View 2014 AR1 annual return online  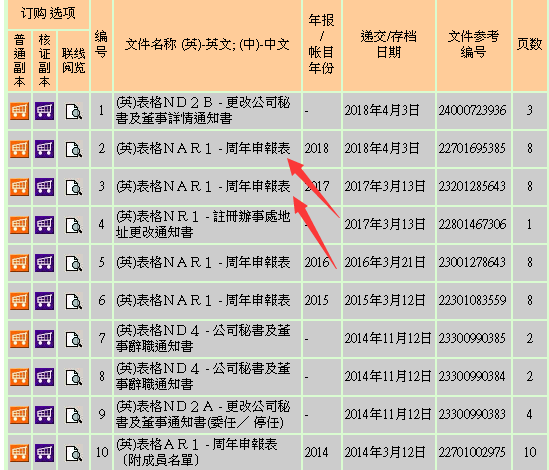coord(74,453)
